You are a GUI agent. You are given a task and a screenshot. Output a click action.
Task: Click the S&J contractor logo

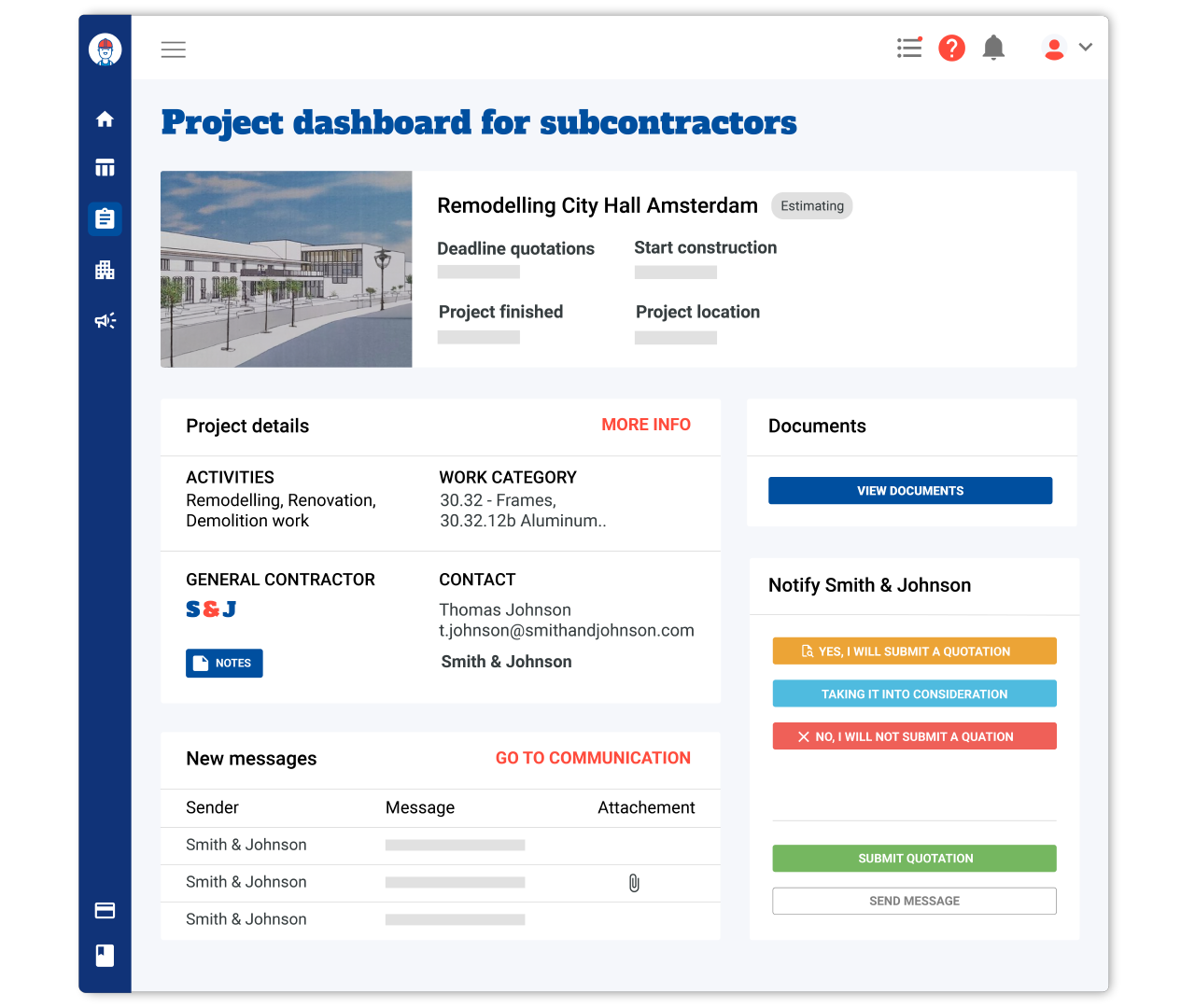tap(211, 609)
